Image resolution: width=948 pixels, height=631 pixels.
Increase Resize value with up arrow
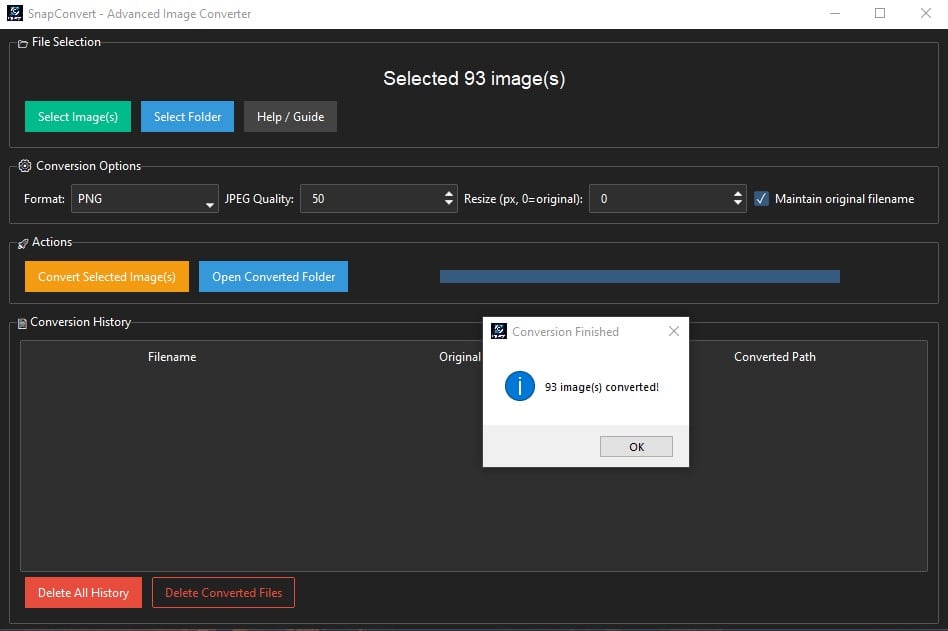[738, 193]
